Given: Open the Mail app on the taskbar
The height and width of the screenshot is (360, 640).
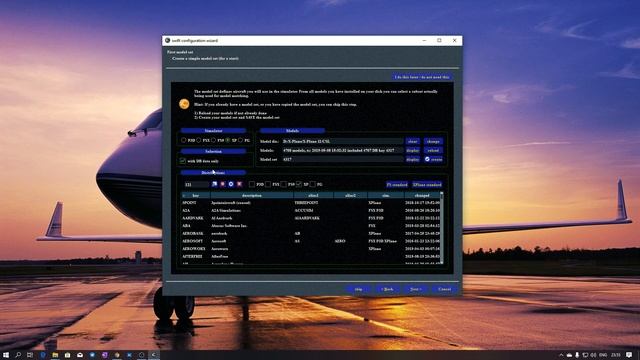Looking at the screenshot, I should pyautogui.click(x=80, y=355).
